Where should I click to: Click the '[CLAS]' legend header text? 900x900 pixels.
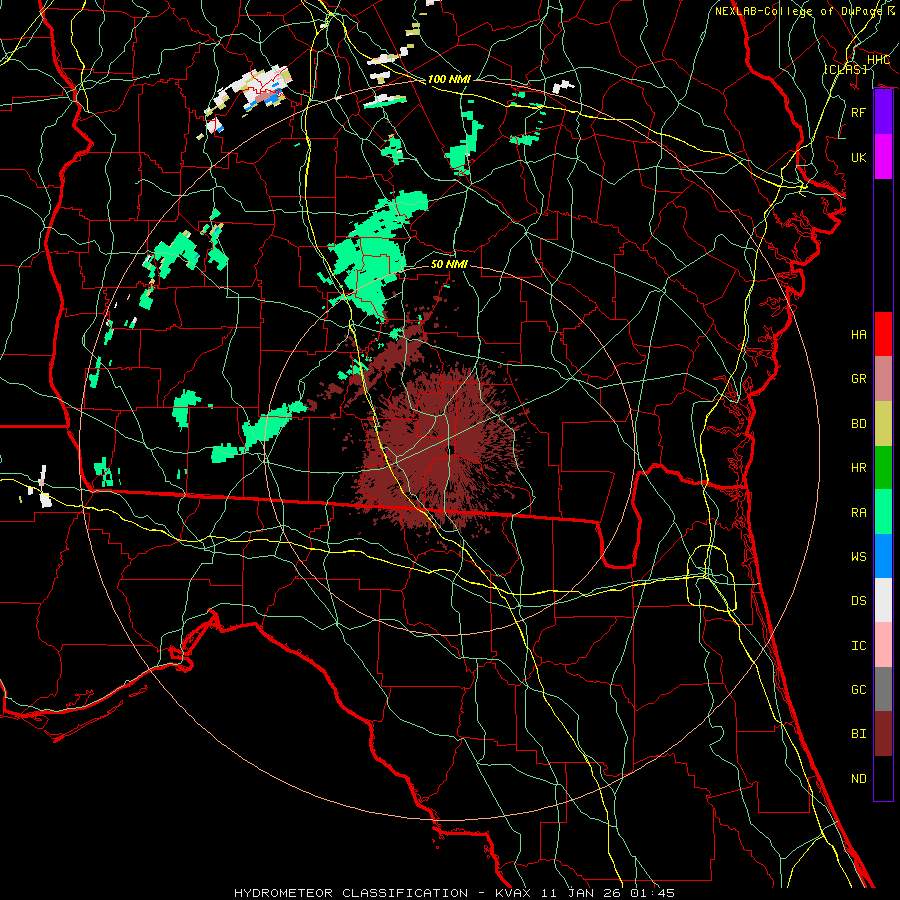(x=845, y=69)
